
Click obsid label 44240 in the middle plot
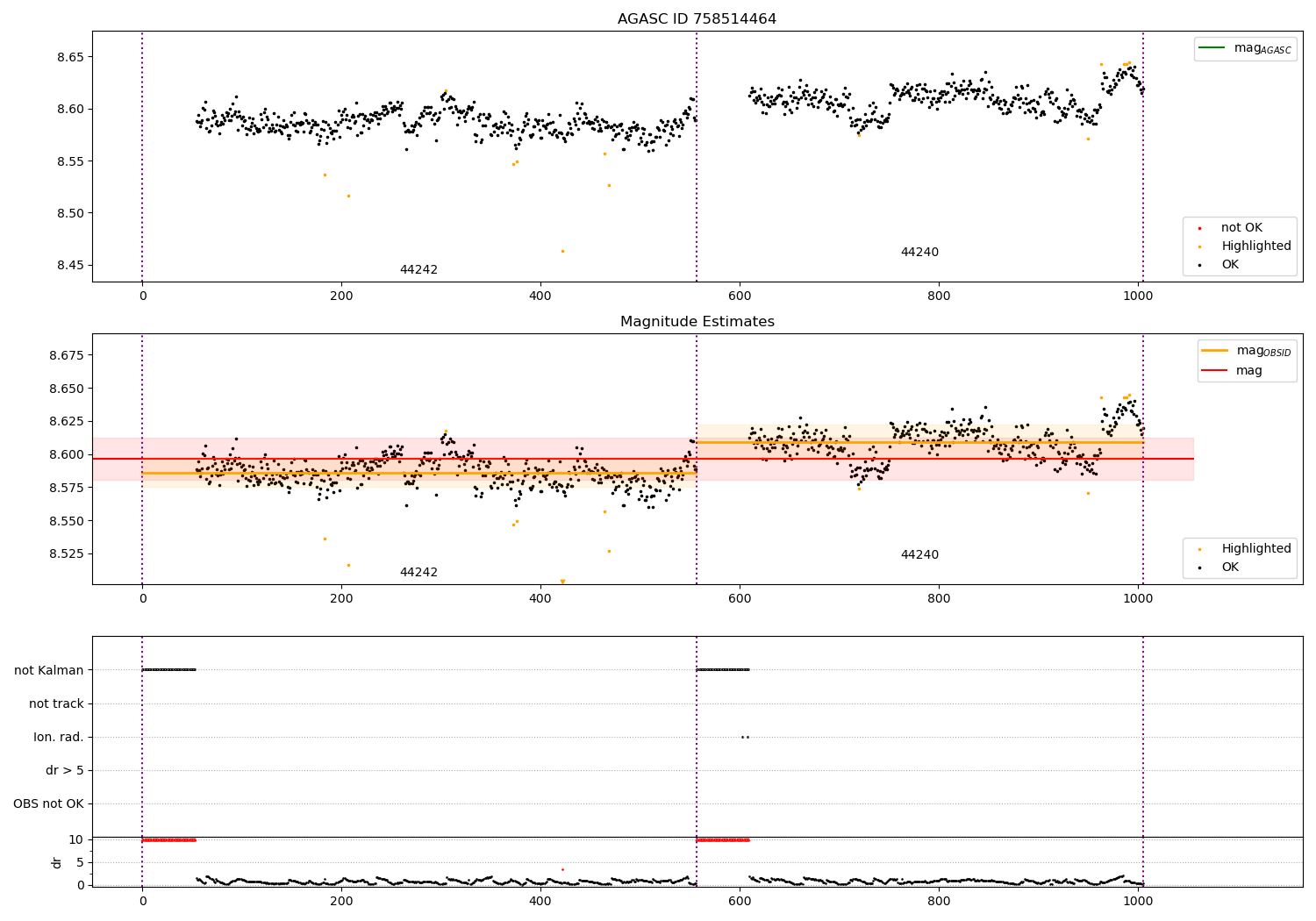pyautogui.click(x=919, y=555)
